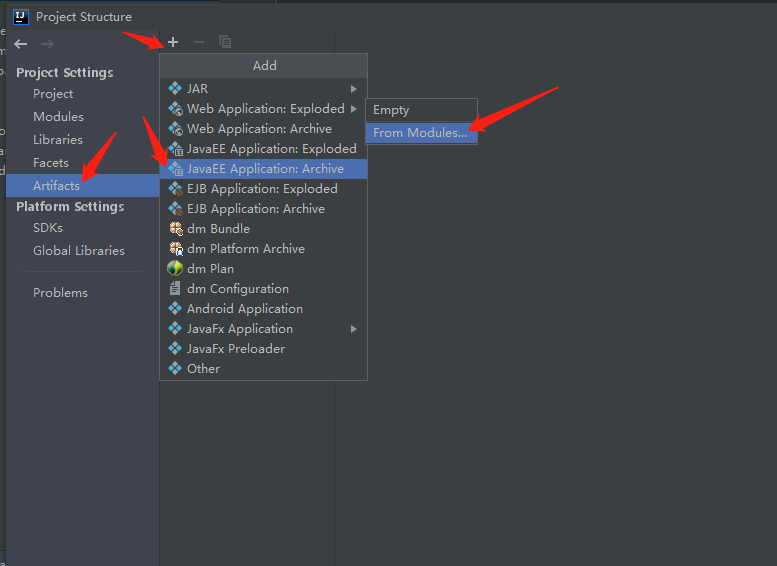This screenshot has height=566, width=777.
Task: Open Project in Project Settings
Action: click(x=82, y=94)
